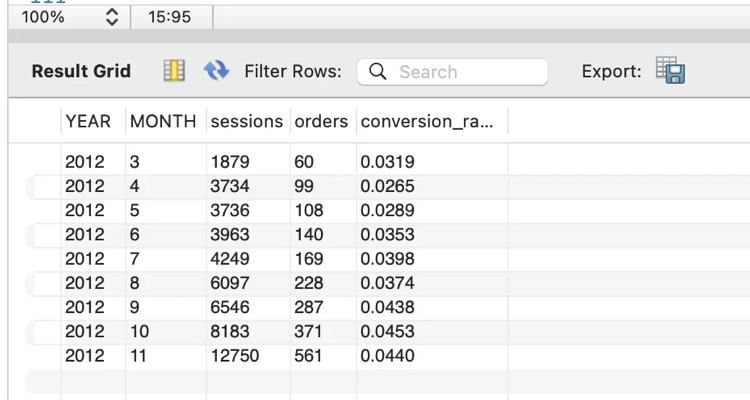Click the refresh results icon
The image size is (750, 400).
[216, 72]
